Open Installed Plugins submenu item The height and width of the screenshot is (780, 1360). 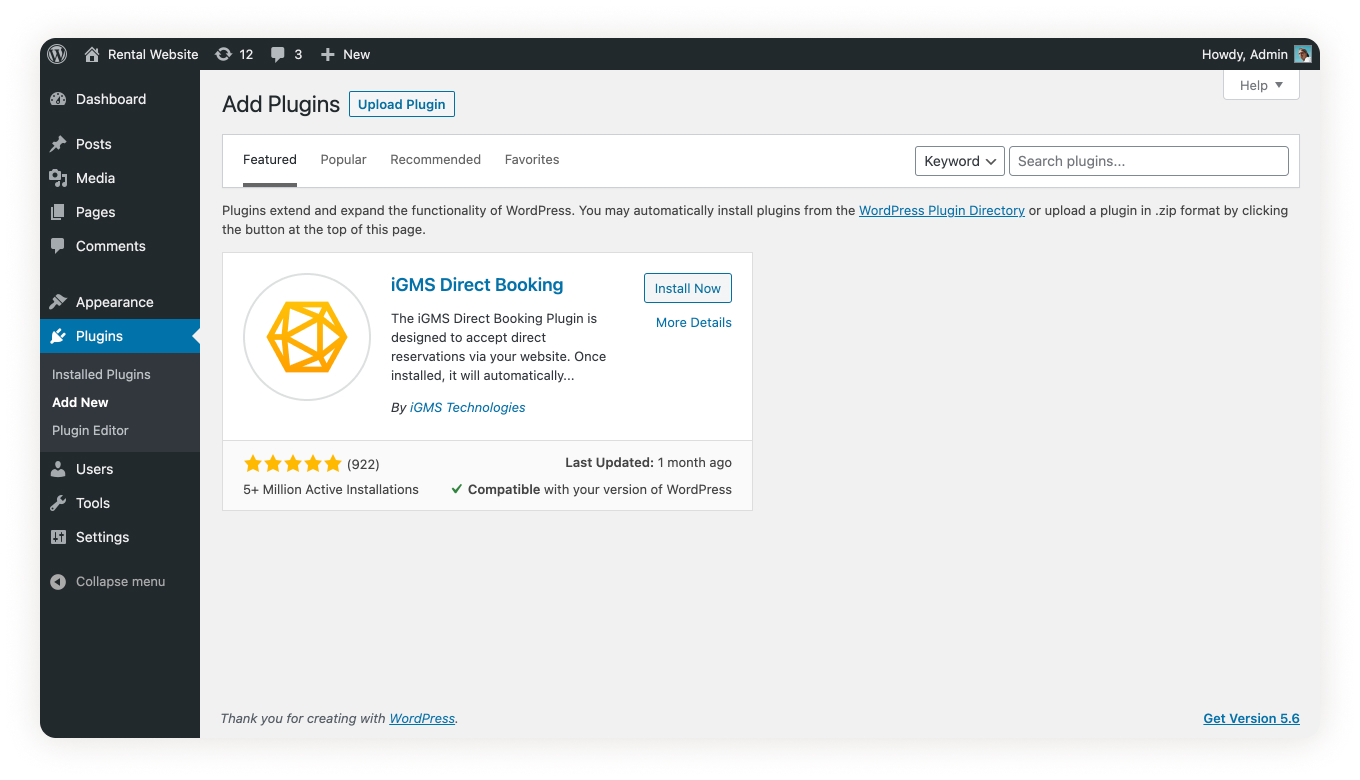(x=101, y=374)
